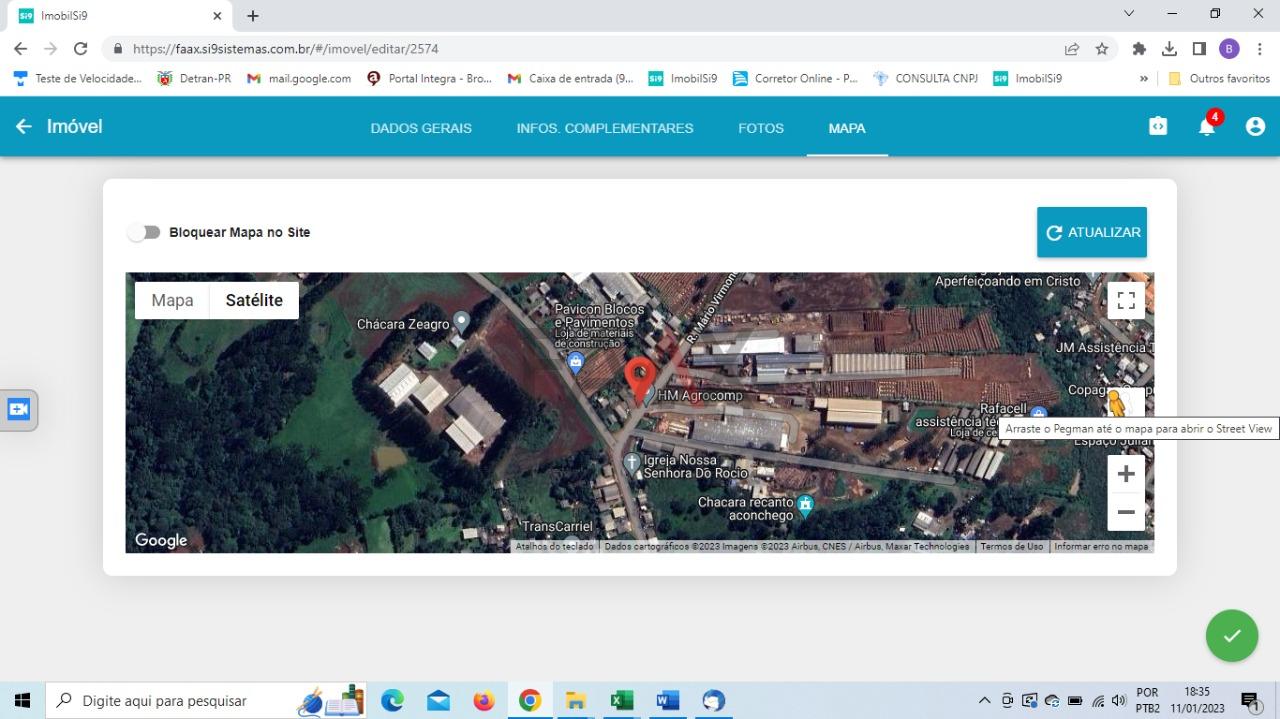The image size is (1280, 719).
Task: Click the Pavicon Blocos shop marker
Action: (x=575, y=363)
